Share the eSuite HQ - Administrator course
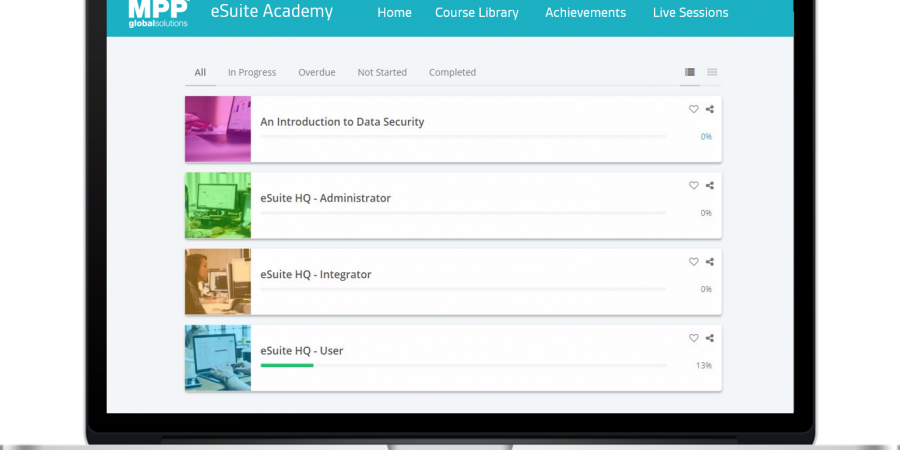This screenshot has width=900, height=450. pos(710,185)
